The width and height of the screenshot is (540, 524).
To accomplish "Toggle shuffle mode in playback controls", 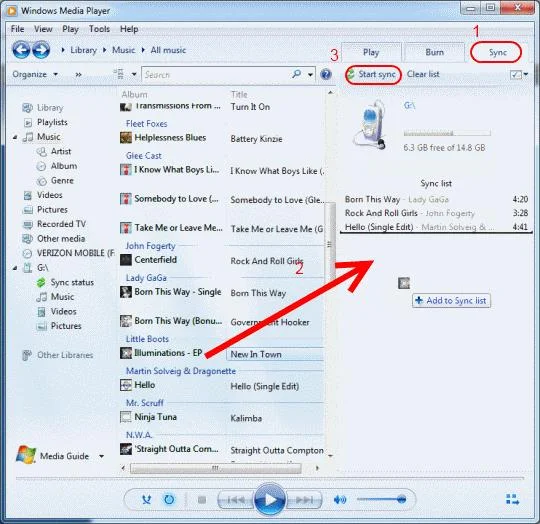I will (147, 500).
